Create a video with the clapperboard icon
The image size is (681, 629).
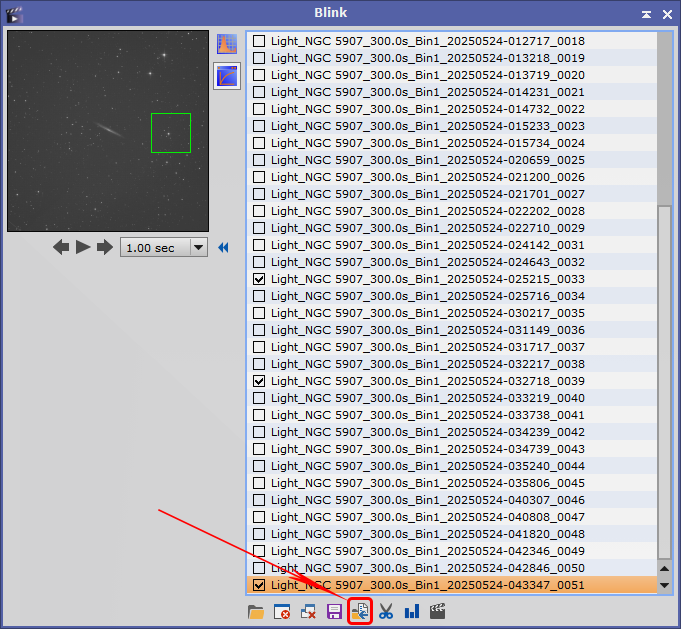tap(438, 611)
